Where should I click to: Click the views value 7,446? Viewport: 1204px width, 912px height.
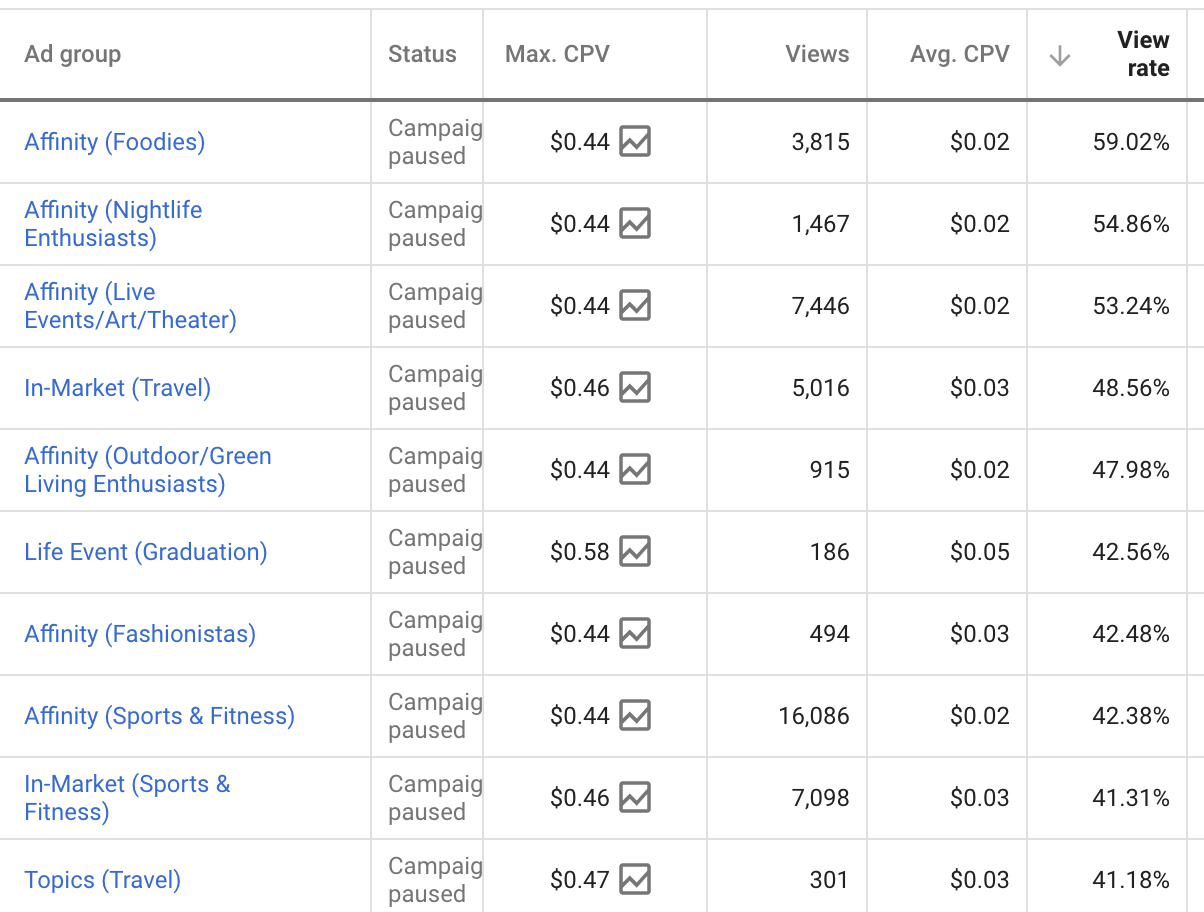[821, 306]
